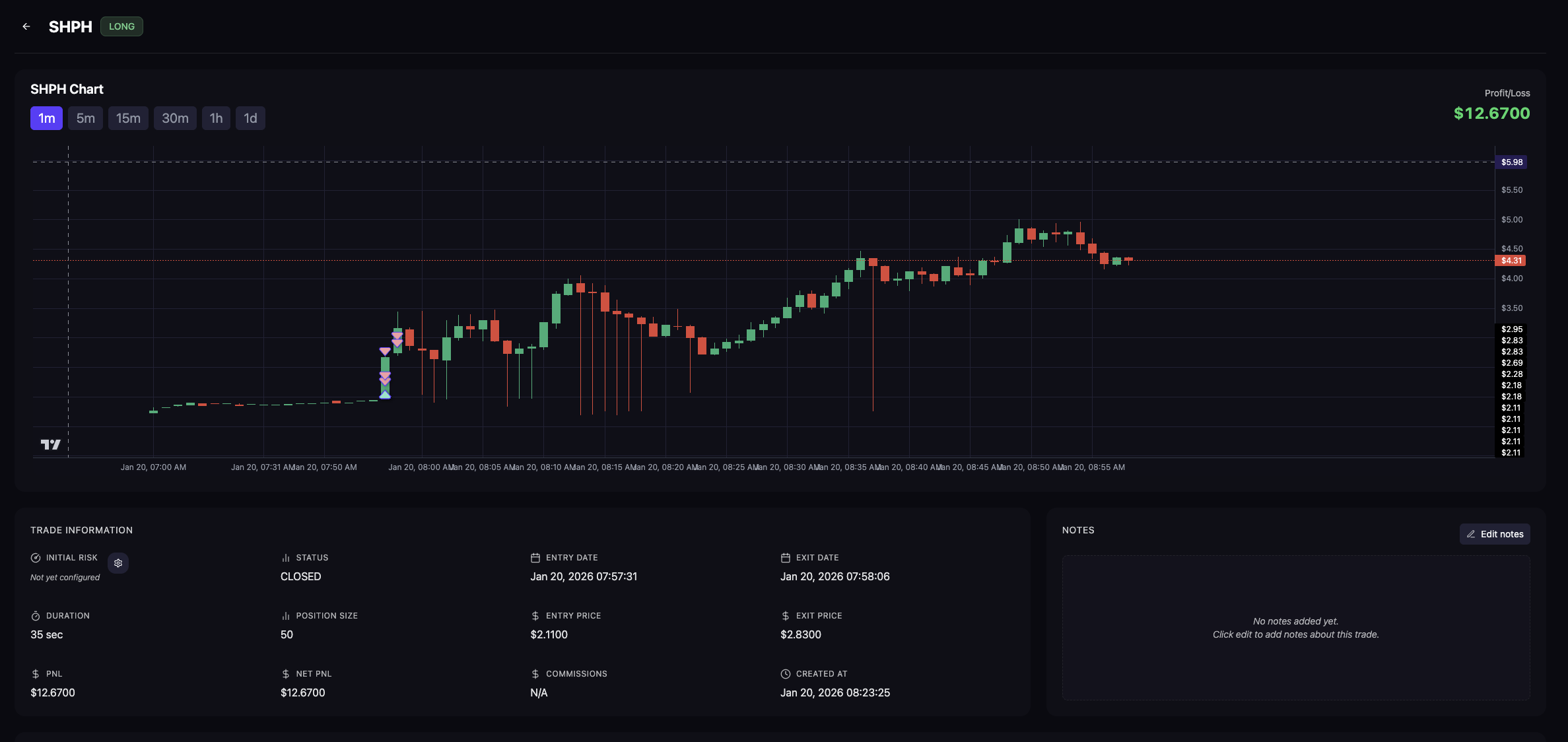Click the Created At clock icon

click(x=785, y=674)
